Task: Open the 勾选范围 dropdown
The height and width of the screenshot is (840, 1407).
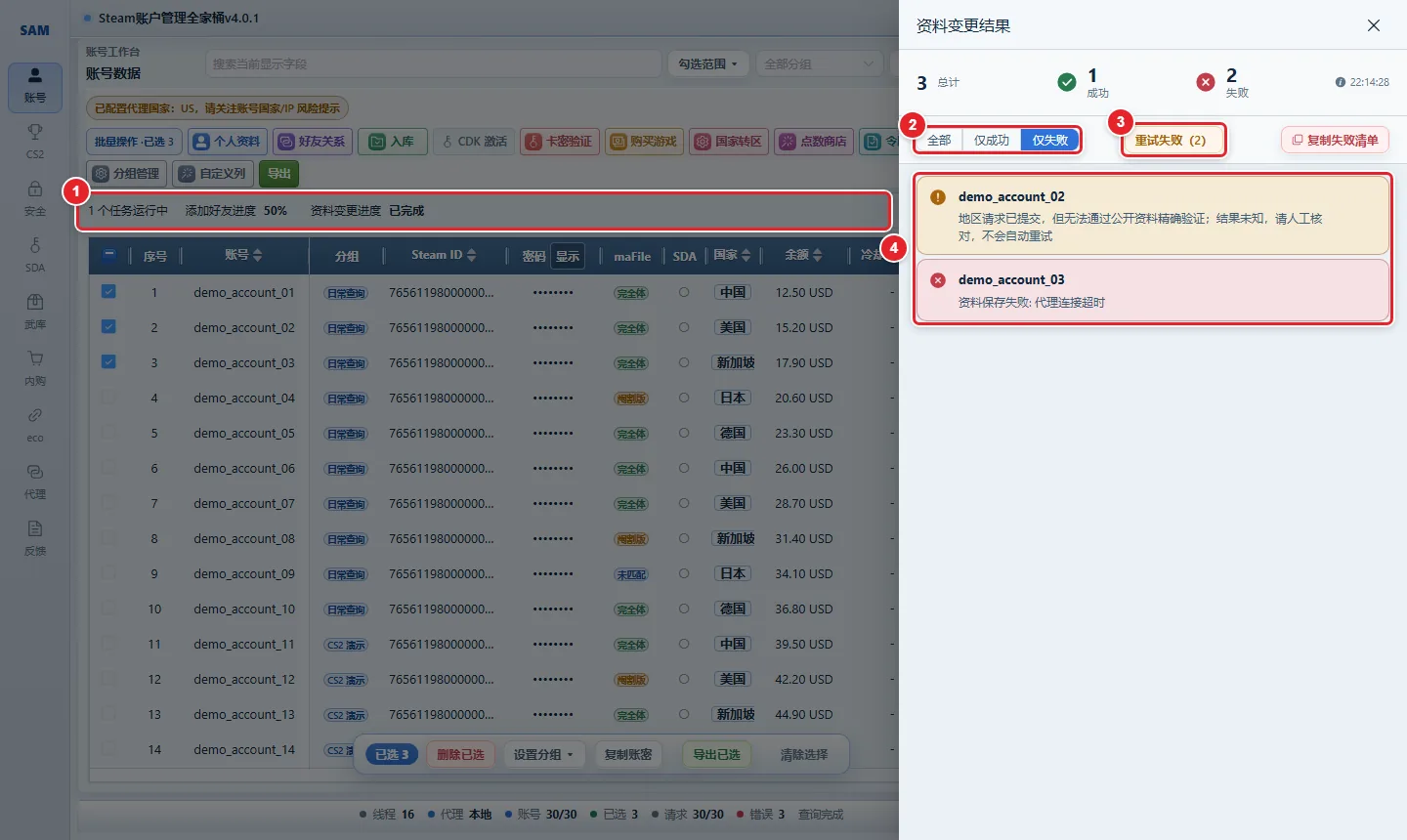Action: click(708, 63)
